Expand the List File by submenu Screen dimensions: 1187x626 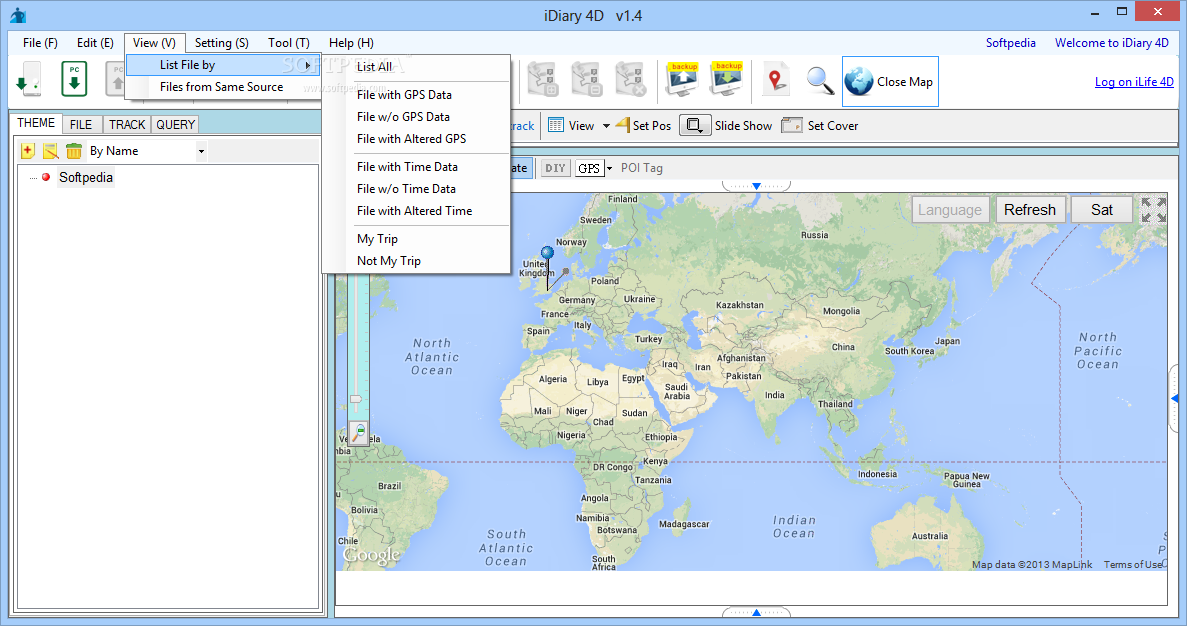[223, 65]
